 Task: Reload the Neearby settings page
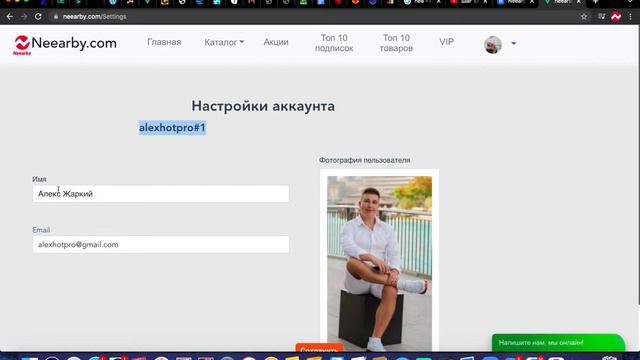38,17
